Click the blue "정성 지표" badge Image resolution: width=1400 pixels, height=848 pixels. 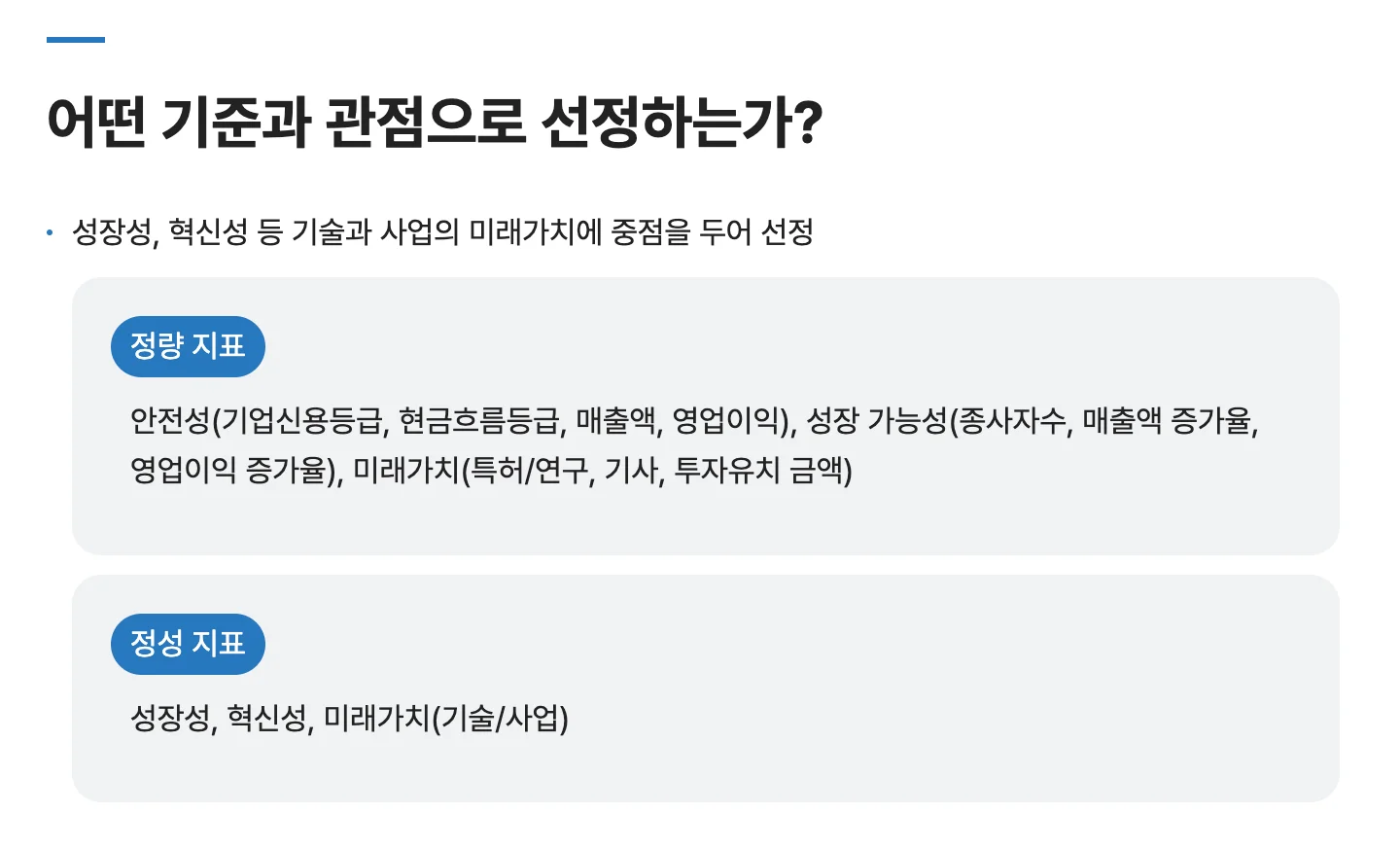[188, 644]
